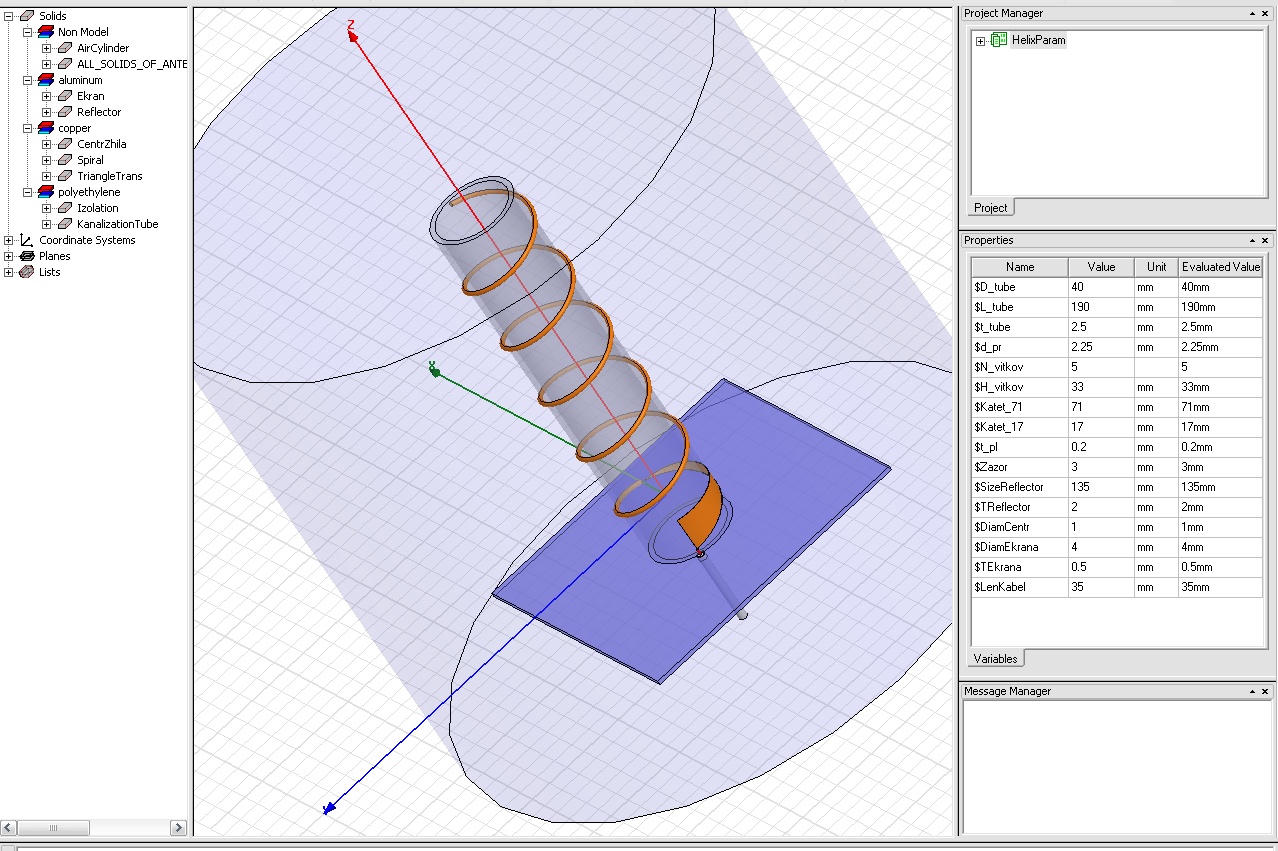Viewport: 1278px width, 851px height.
Task: Expand the Reflector object node
Action: 46,112
